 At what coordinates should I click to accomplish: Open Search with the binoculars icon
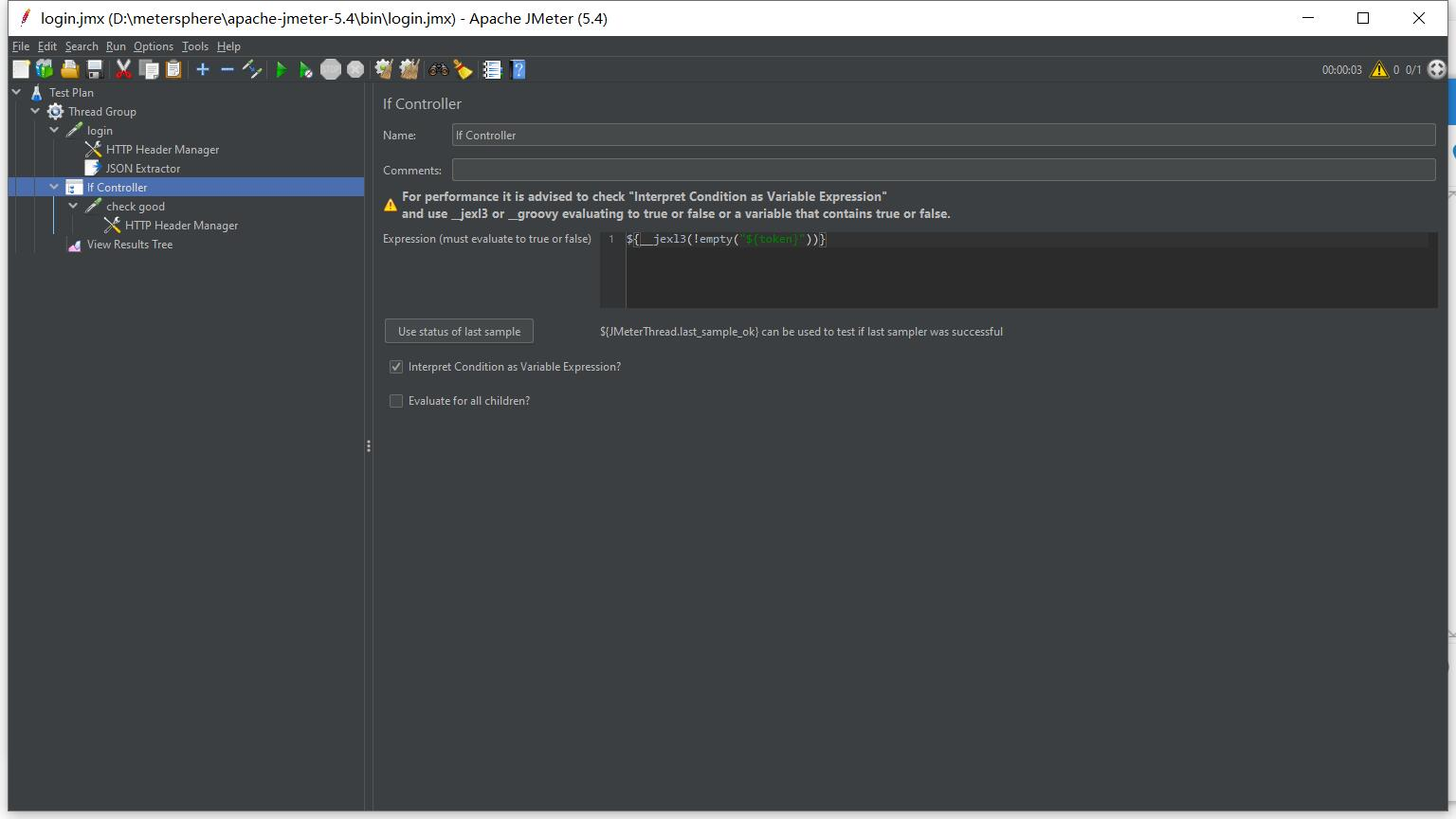(x=438, y=69)
